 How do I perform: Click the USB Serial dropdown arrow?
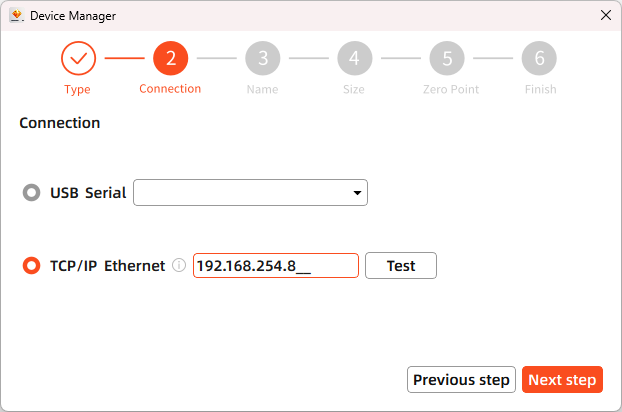pos(357,192)
